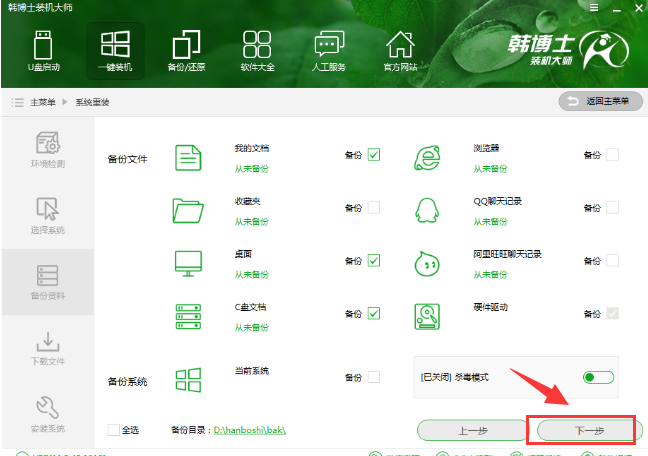
Task: Click 备份系统 section label
Action: [x=127, y=382]
